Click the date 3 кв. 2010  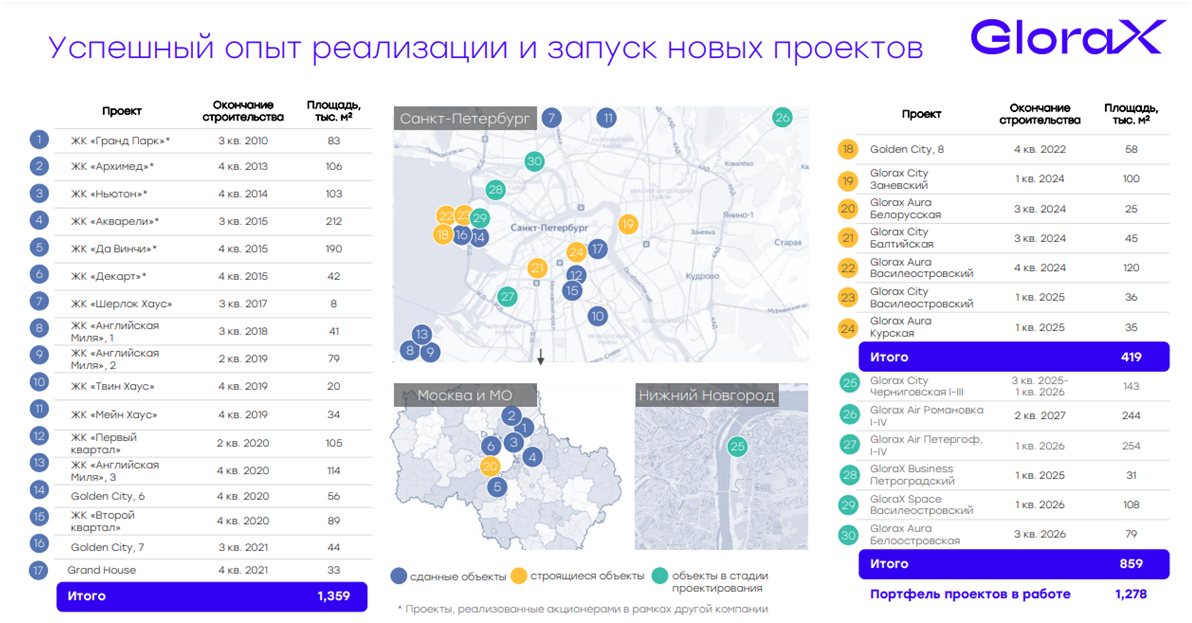[243, 141]
